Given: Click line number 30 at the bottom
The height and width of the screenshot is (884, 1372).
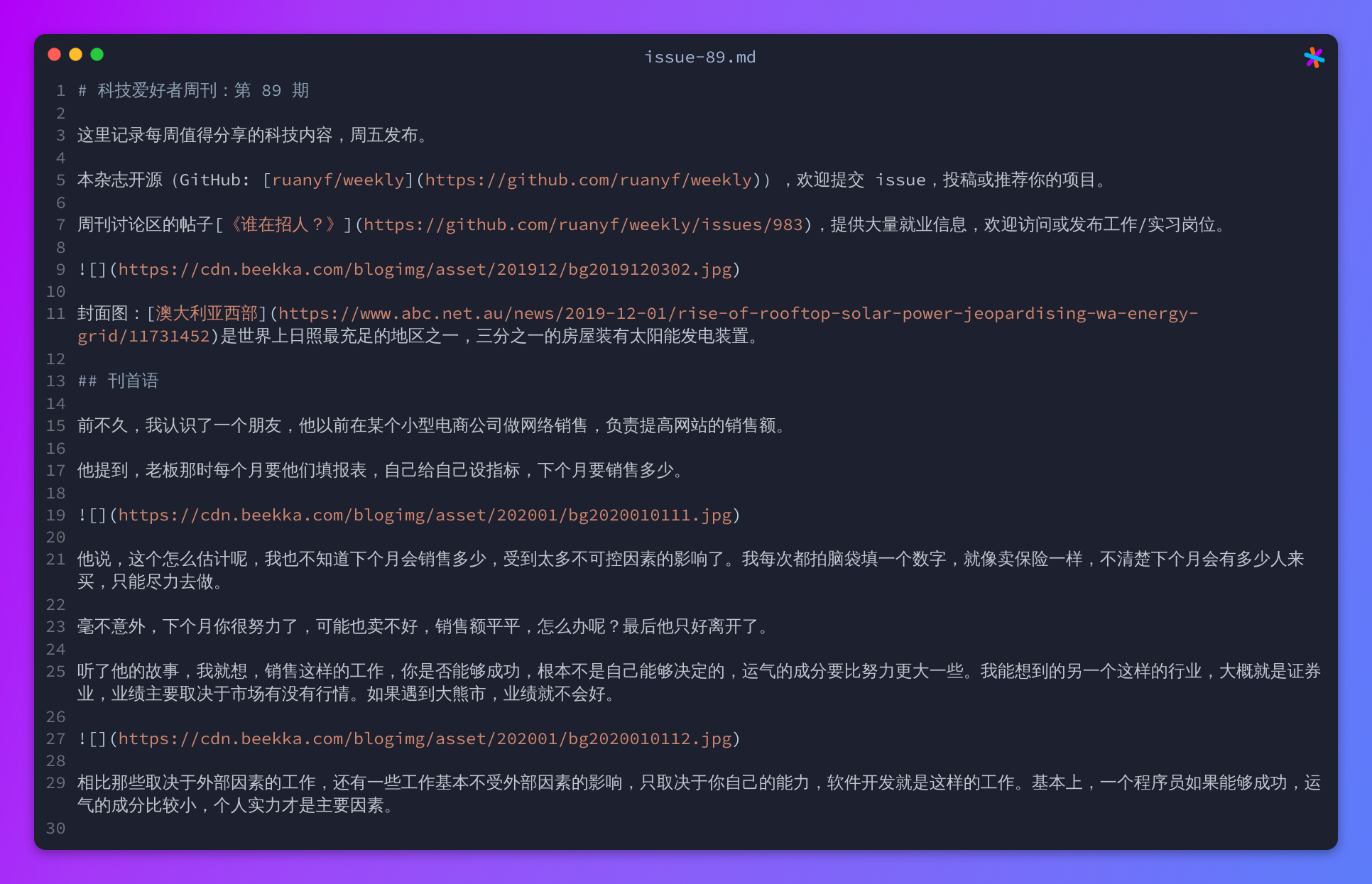Looking at the screenshot, I should tap(55, 829).
